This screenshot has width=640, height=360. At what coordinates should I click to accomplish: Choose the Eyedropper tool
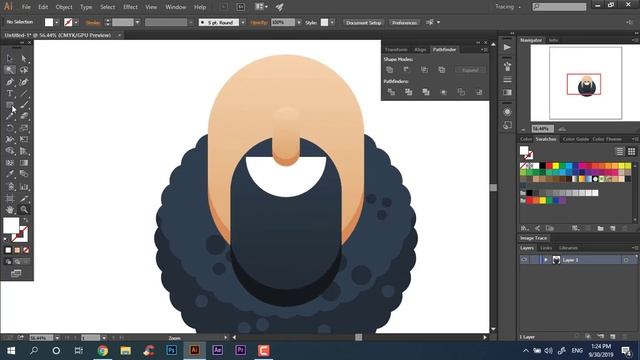click(x=9, y=174)
